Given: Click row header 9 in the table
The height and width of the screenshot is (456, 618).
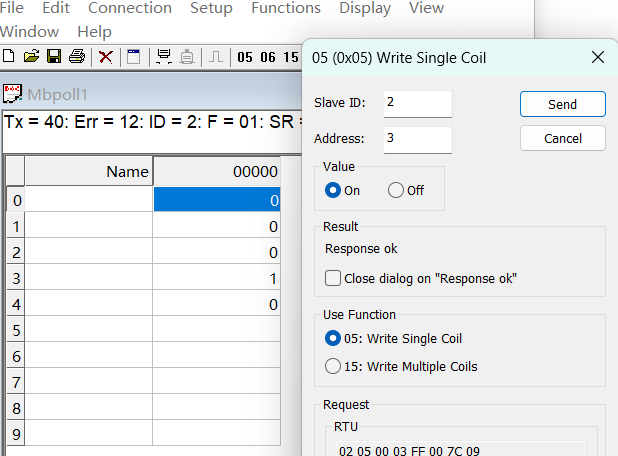Looking at the screenshot, I should (16, 434).
